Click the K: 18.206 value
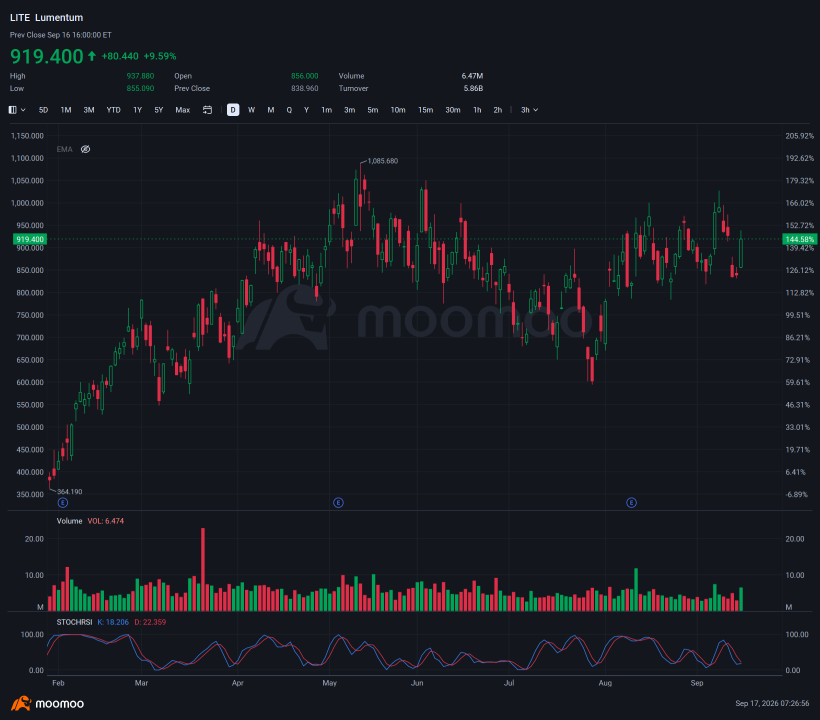820x720 pixels. tap(113, 622)
